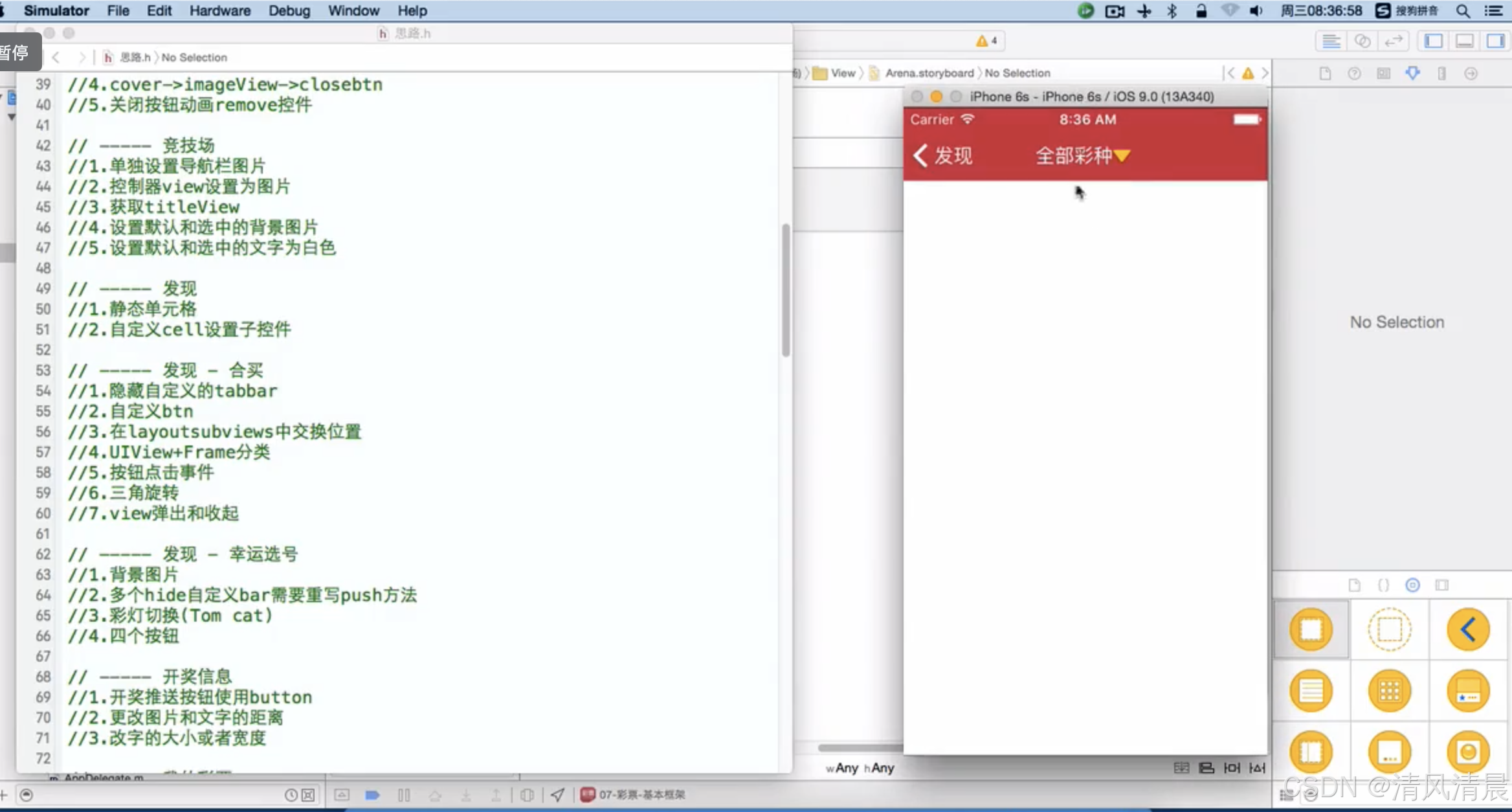
Task: Click the jump bar issue warning icon
Action: (1248, 73)
